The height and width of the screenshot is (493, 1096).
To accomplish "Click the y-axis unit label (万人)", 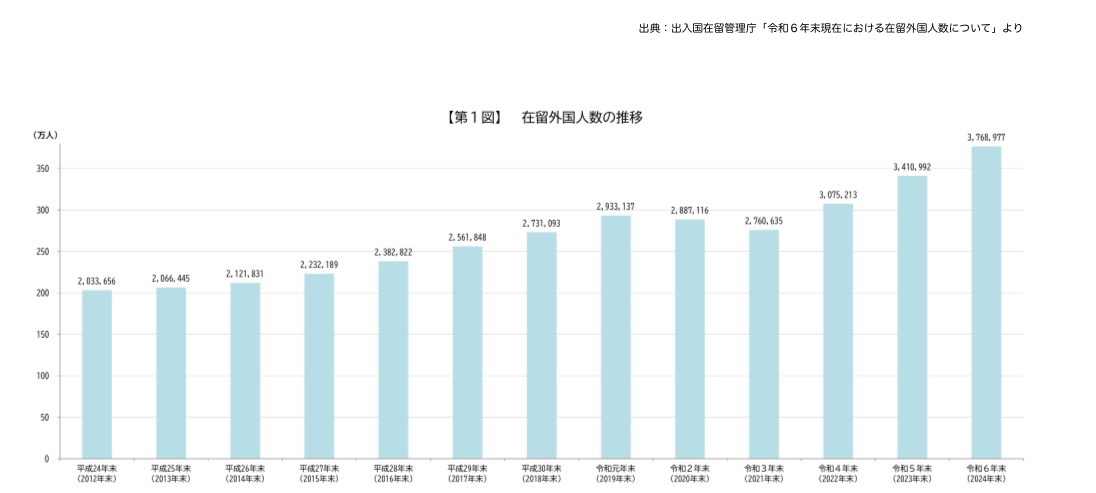I will pos(46,134).
